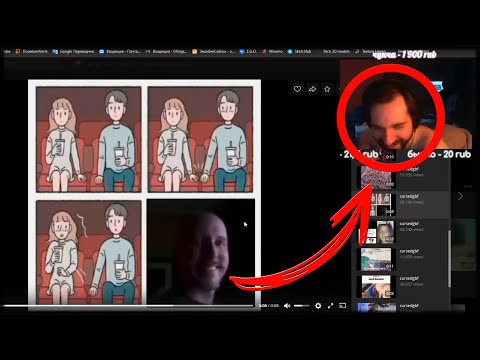Open the E.G.O. bookmark
This screenshot has width=480, height=360.
[248, 51]
